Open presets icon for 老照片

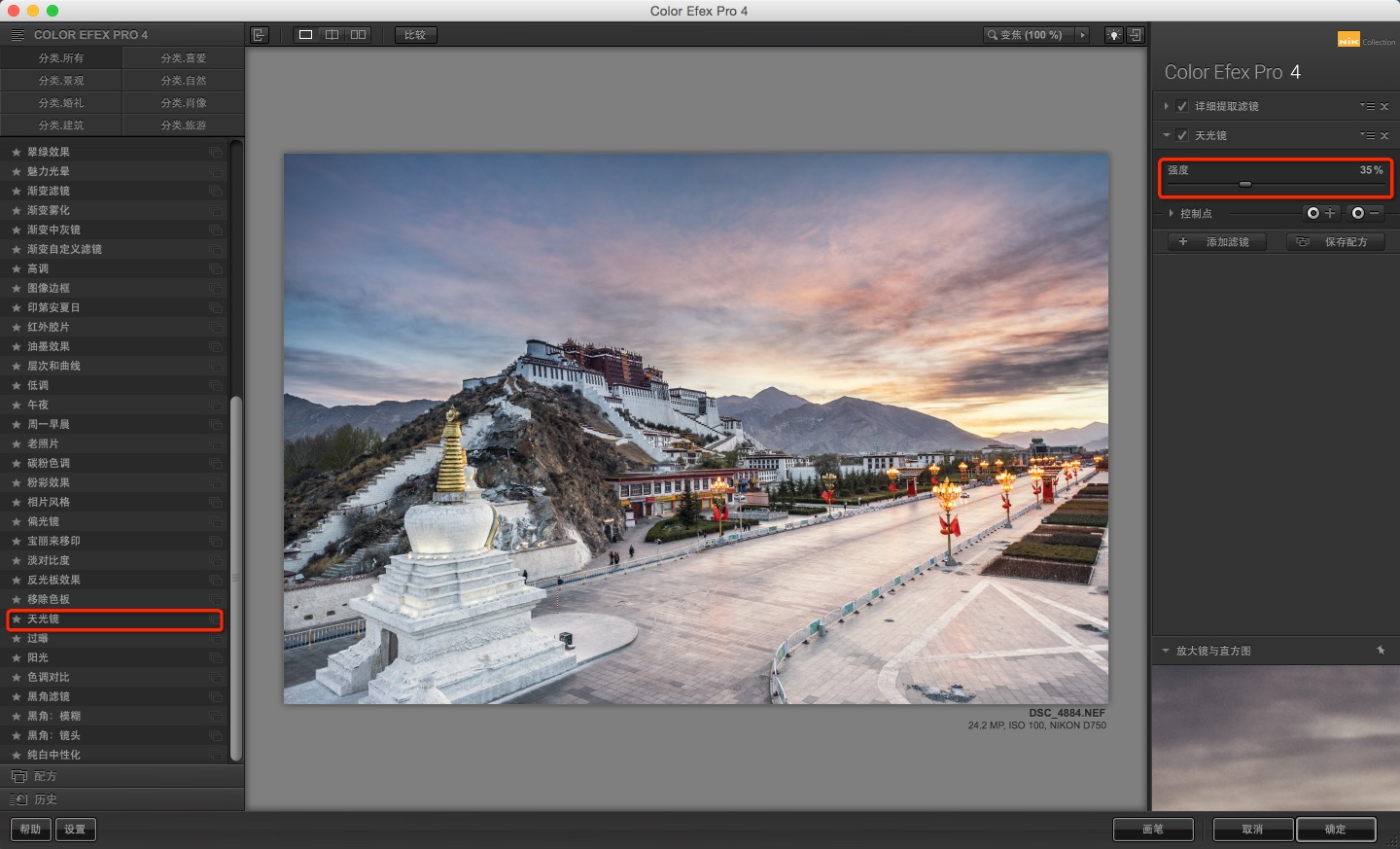(x=215, y=444)
